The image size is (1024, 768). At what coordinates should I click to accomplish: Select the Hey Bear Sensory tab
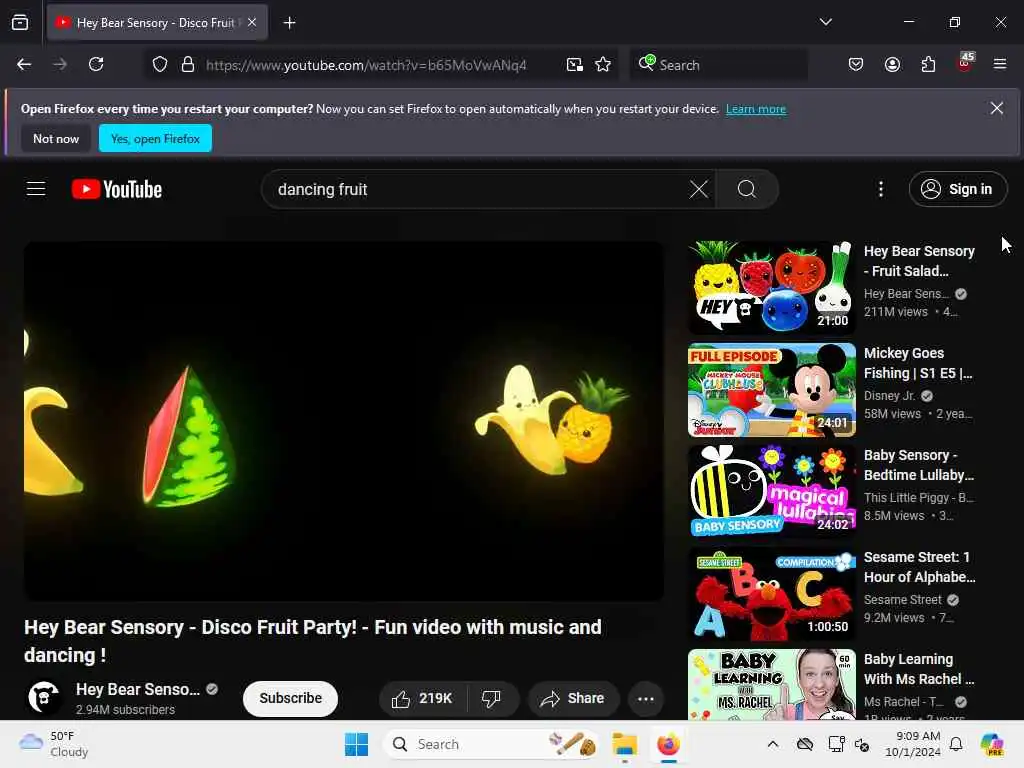[157, 22]
